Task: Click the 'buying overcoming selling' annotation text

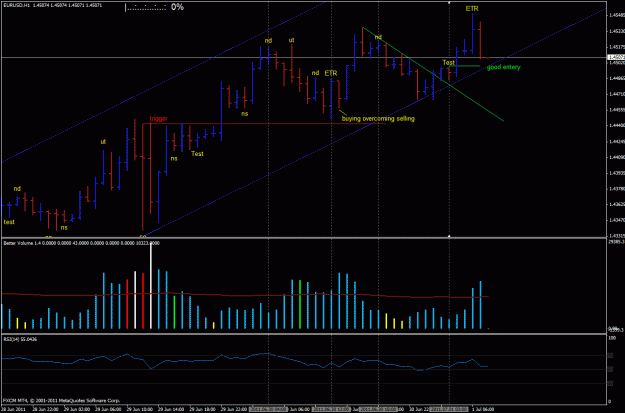Action: [378, 118]
